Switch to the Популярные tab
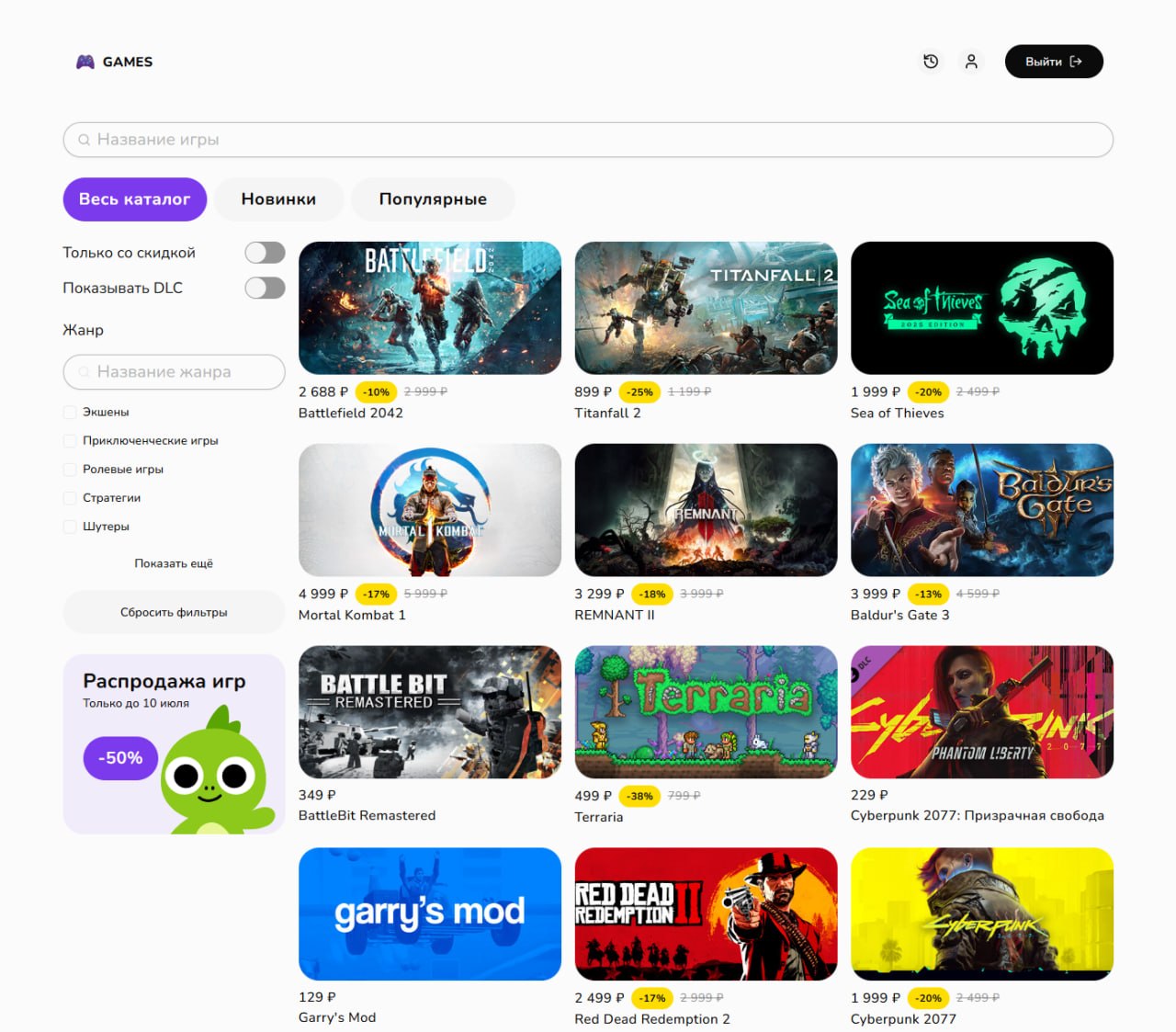The width and height of the screenshot is (1176, 1032). coord(433,199)
